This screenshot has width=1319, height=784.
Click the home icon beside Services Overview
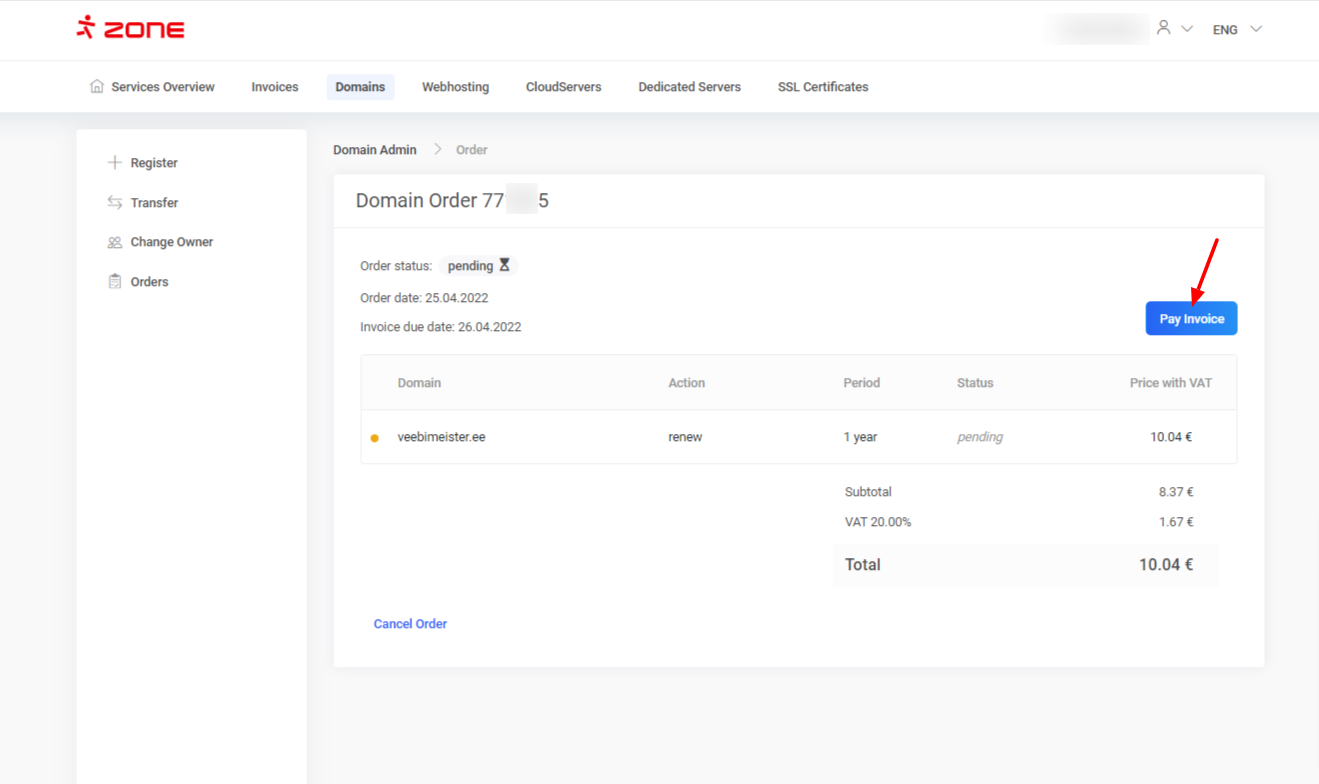point(97,87)
